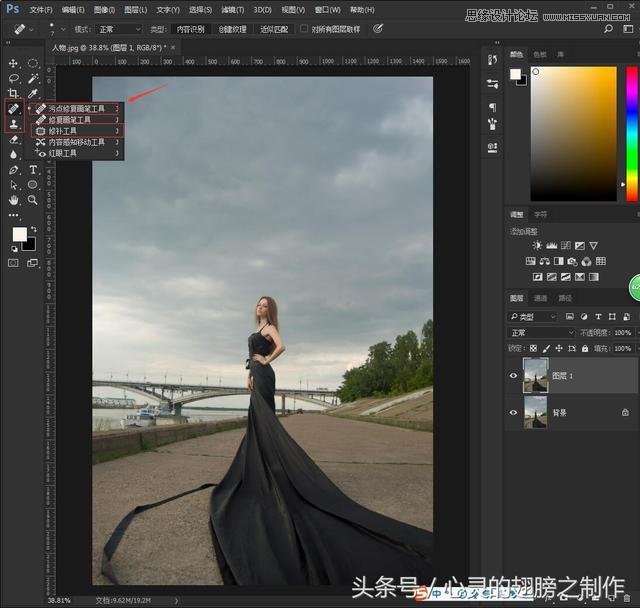Click the lock all layers padlock icon
Image resolution: width=640 pixels, height=608 pixels.
[x=586, y=348]
